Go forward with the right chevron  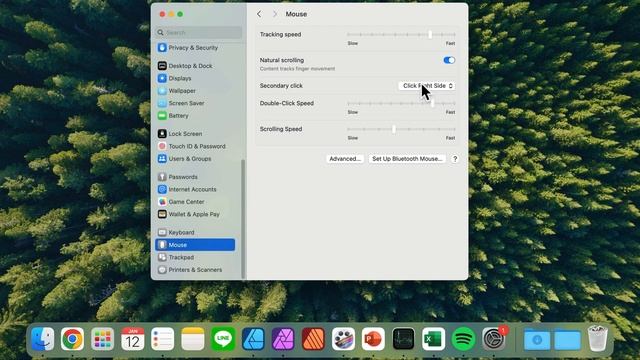tap(275, 14)
